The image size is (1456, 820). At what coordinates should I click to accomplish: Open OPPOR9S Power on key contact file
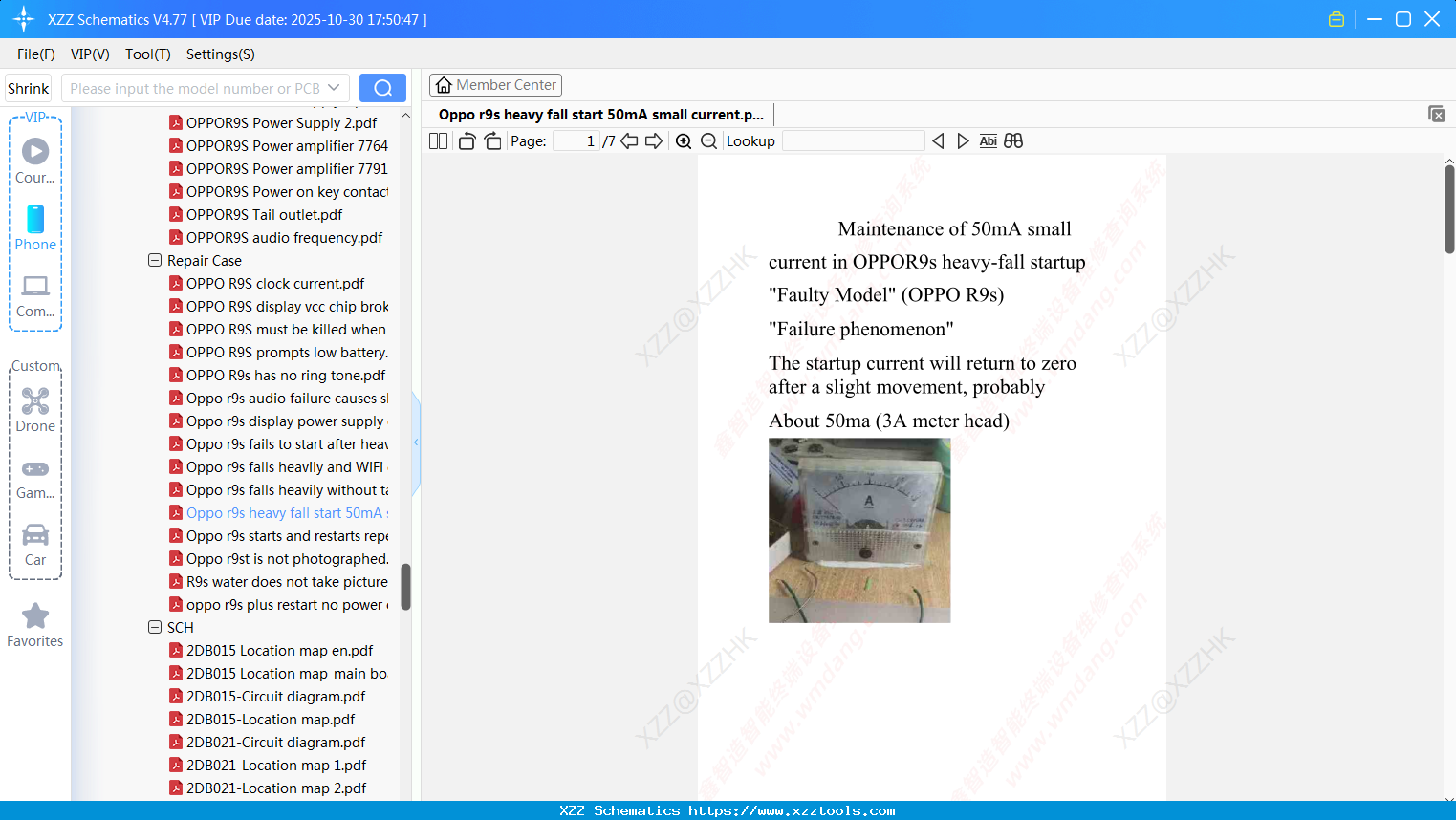coord(279,191)
